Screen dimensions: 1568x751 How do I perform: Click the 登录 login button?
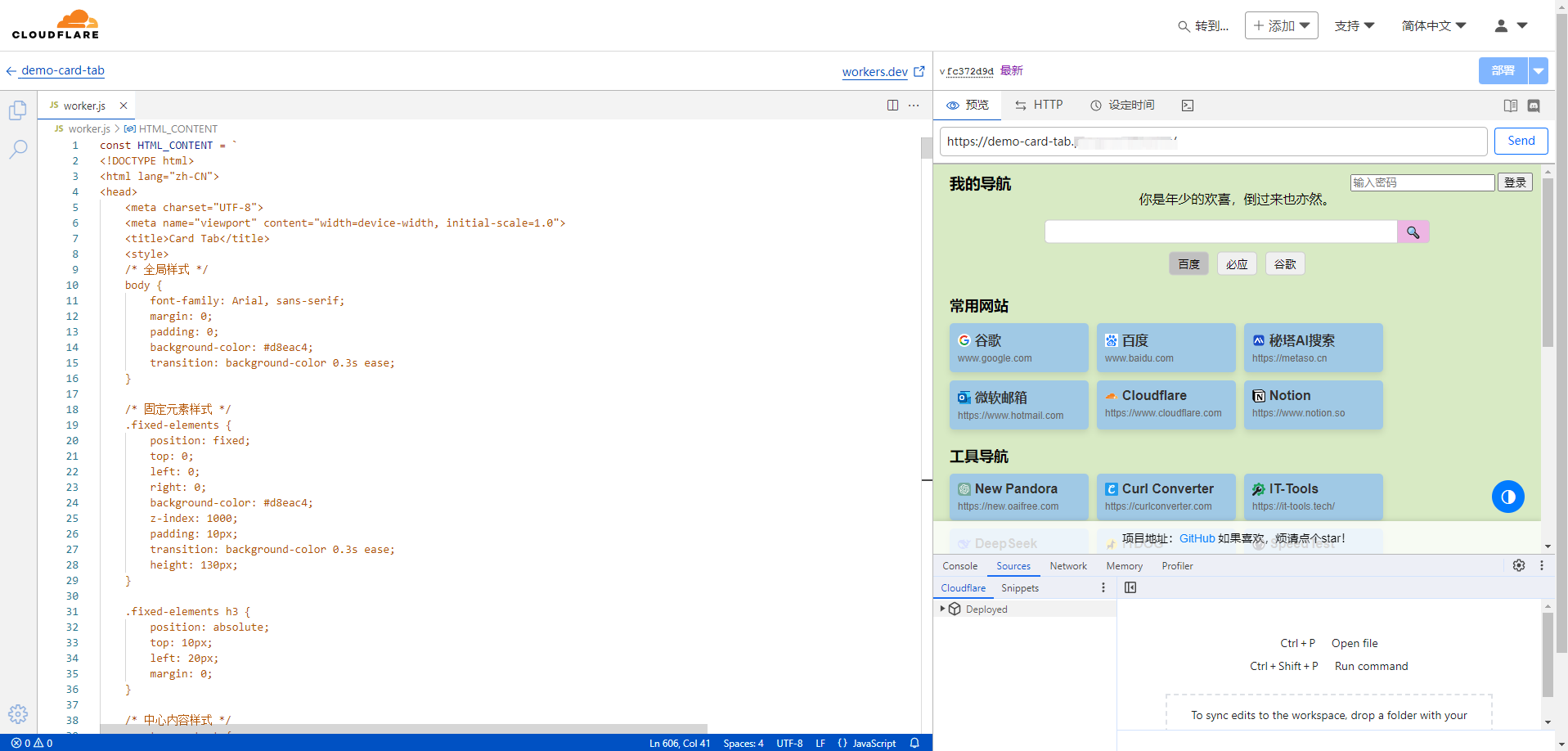click(x=1515, y=182)
